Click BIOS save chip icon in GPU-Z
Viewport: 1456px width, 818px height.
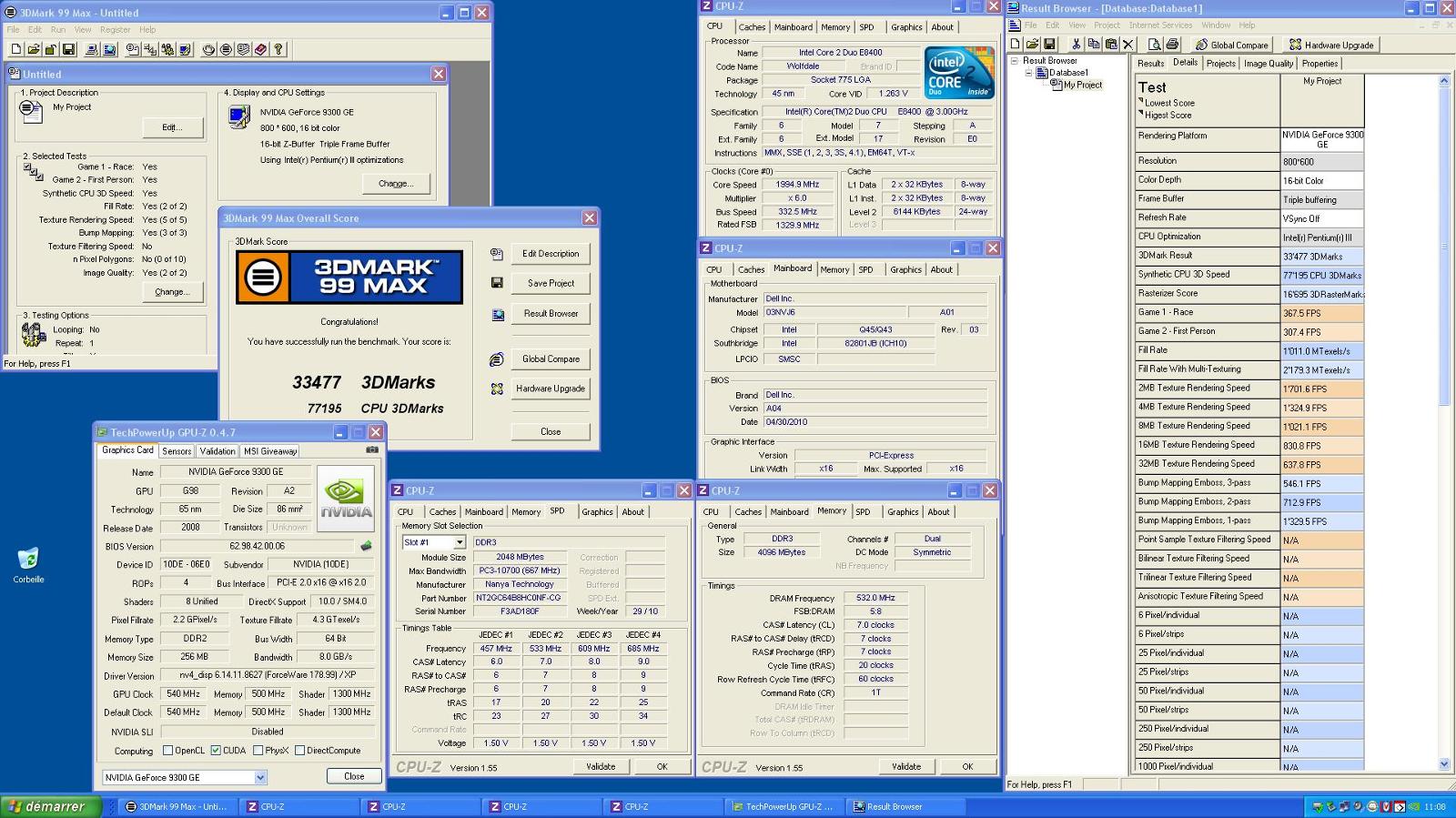tap(366, 546)
